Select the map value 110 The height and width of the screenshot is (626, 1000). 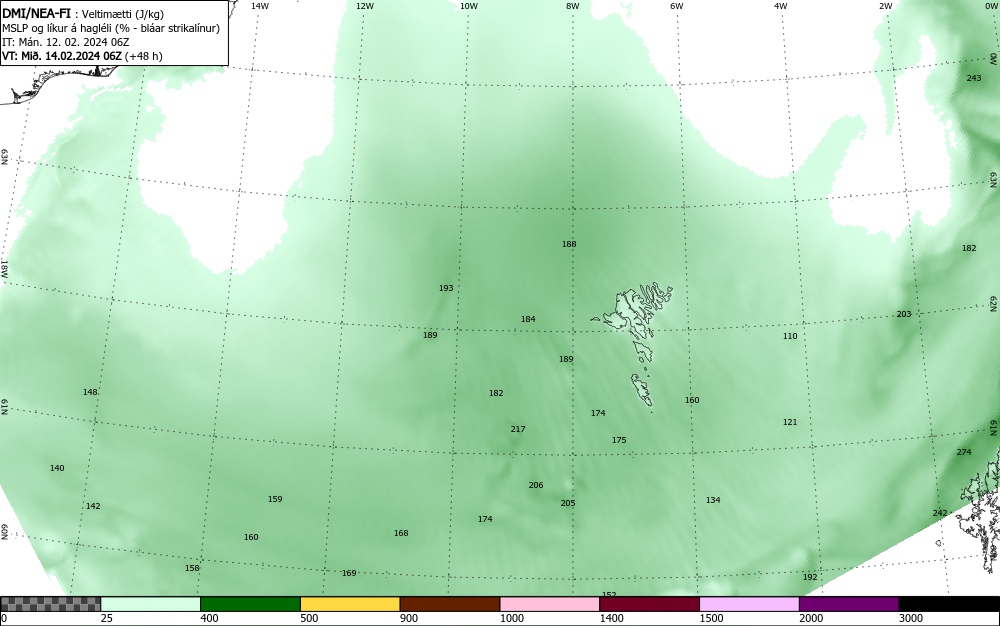[790, 336]
